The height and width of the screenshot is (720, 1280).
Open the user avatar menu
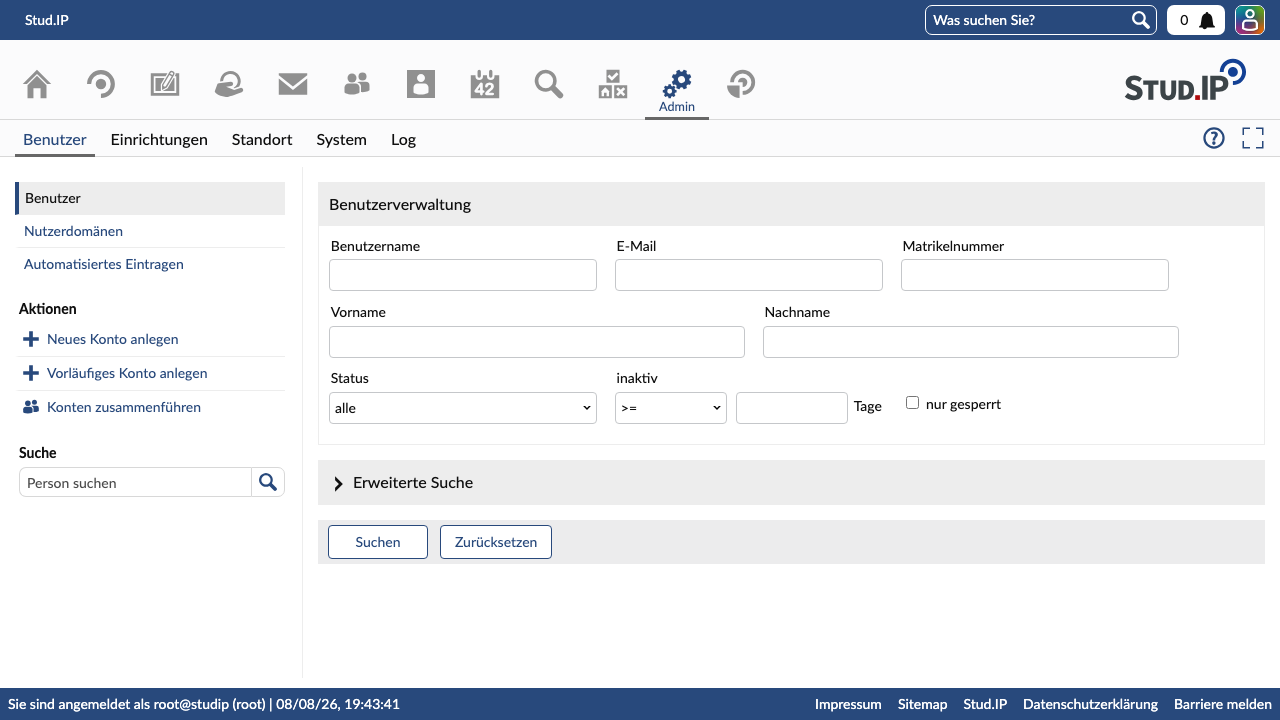click(x=1250, y=20)
